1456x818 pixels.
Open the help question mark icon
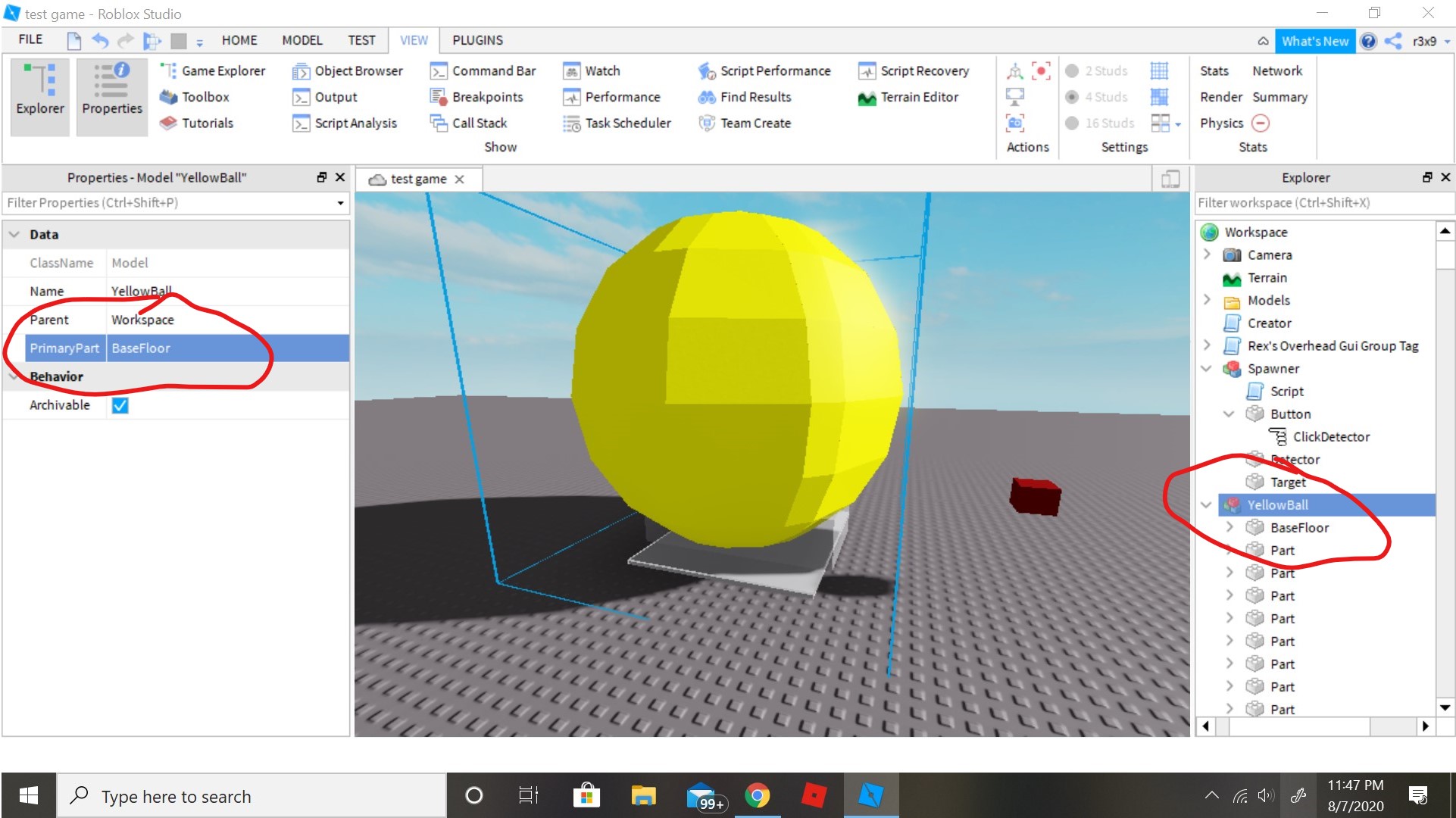(1368, 41)
